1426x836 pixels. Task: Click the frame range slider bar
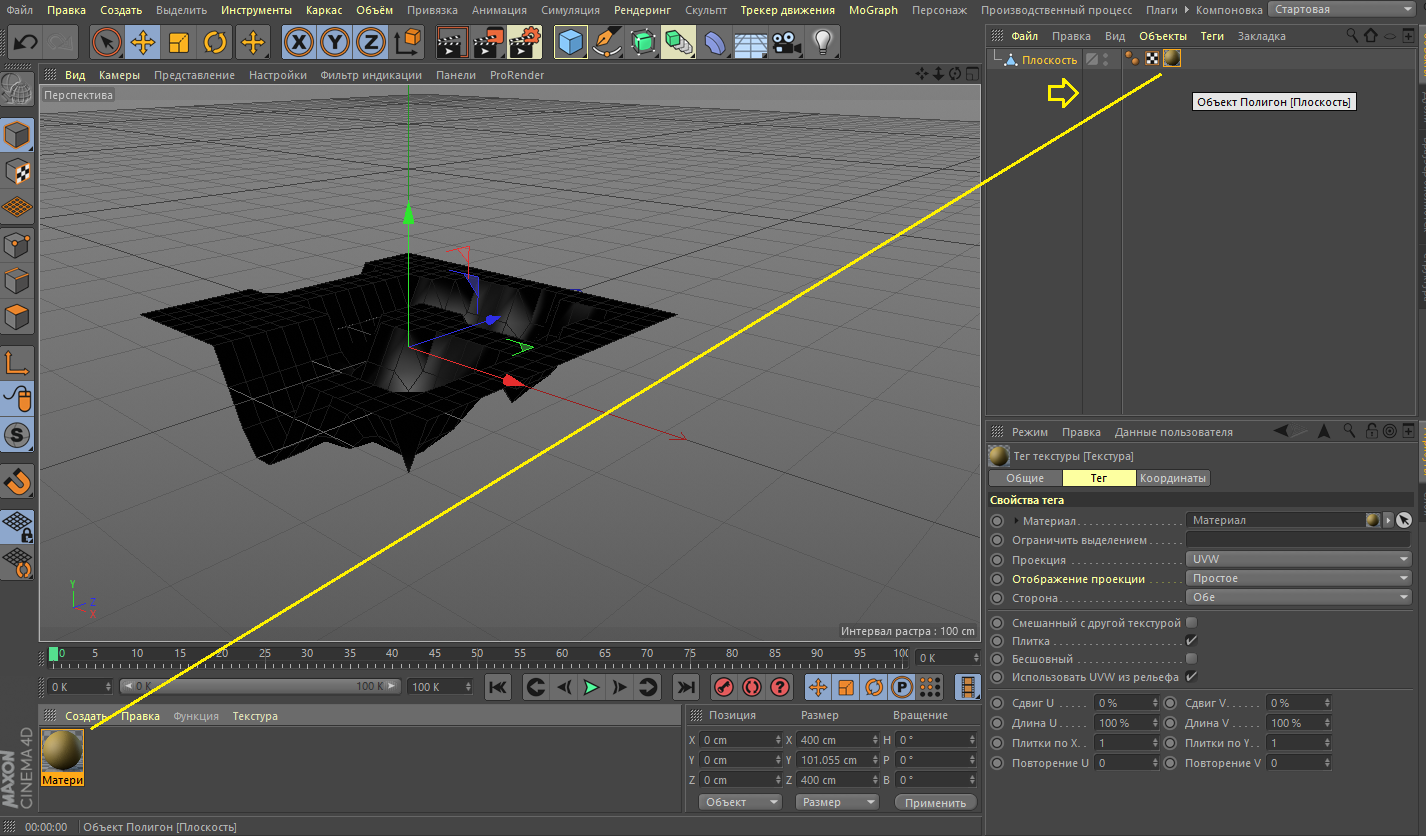click(x=260, y=687)
